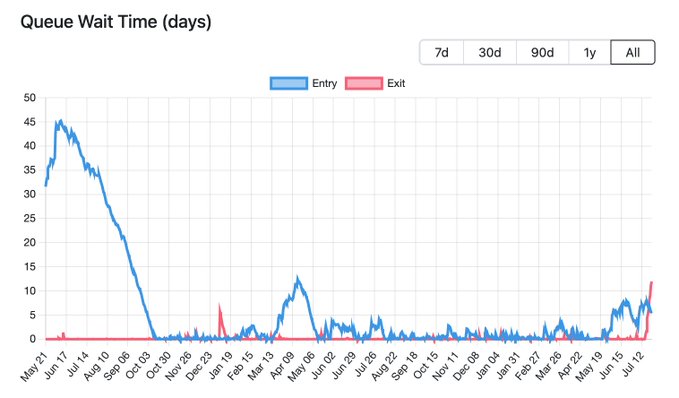Click the Exit spike at chart's right end
The width and height of the screenshot is (679, 398).
tap(651, 283)
